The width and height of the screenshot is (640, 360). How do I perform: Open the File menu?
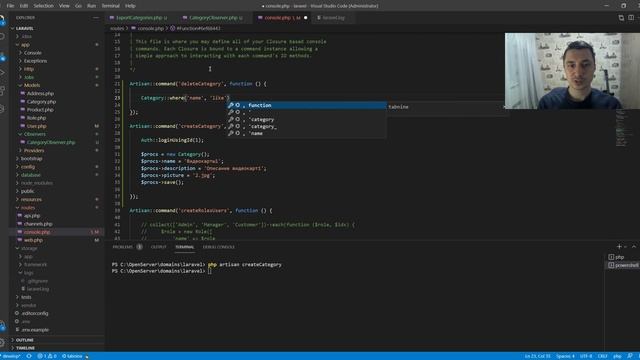[x=10, y=6]
